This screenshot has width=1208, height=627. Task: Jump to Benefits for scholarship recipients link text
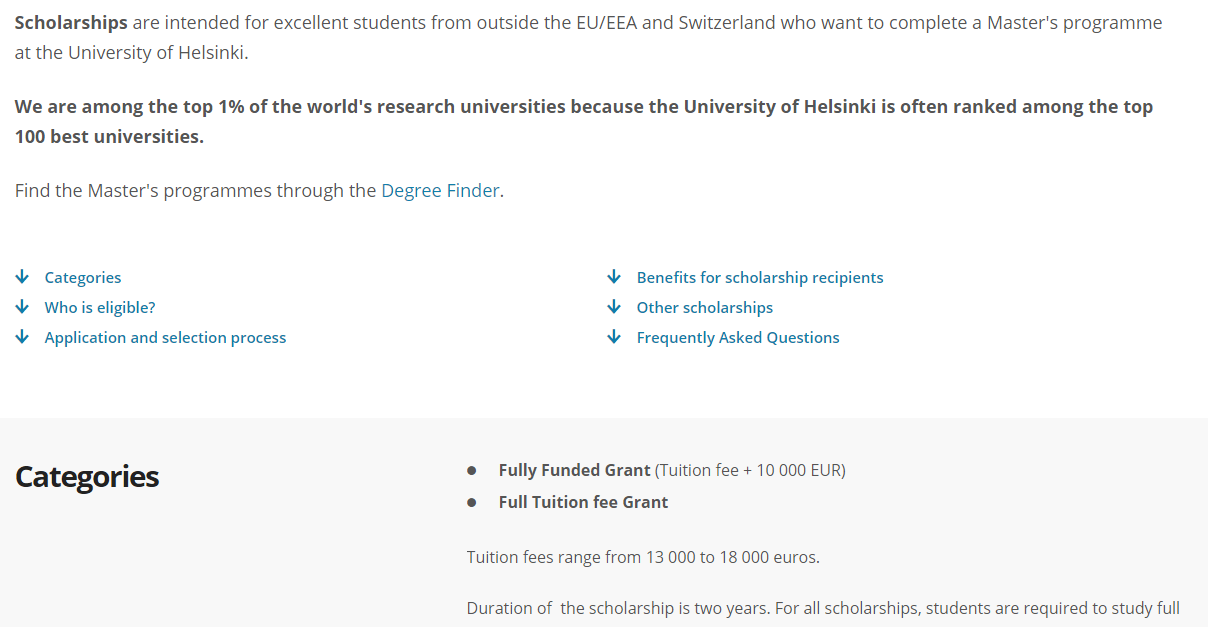[x=760, y=278]
